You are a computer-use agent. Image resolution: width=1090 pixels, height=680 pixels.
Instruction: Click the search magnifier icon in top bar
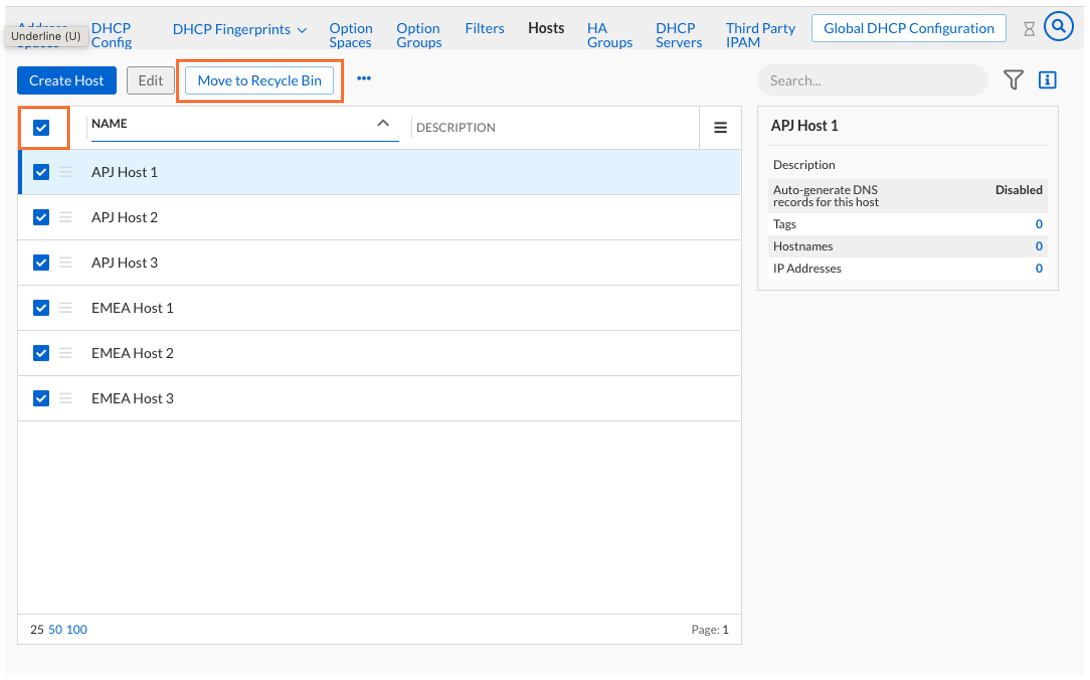pos(1058,27)
